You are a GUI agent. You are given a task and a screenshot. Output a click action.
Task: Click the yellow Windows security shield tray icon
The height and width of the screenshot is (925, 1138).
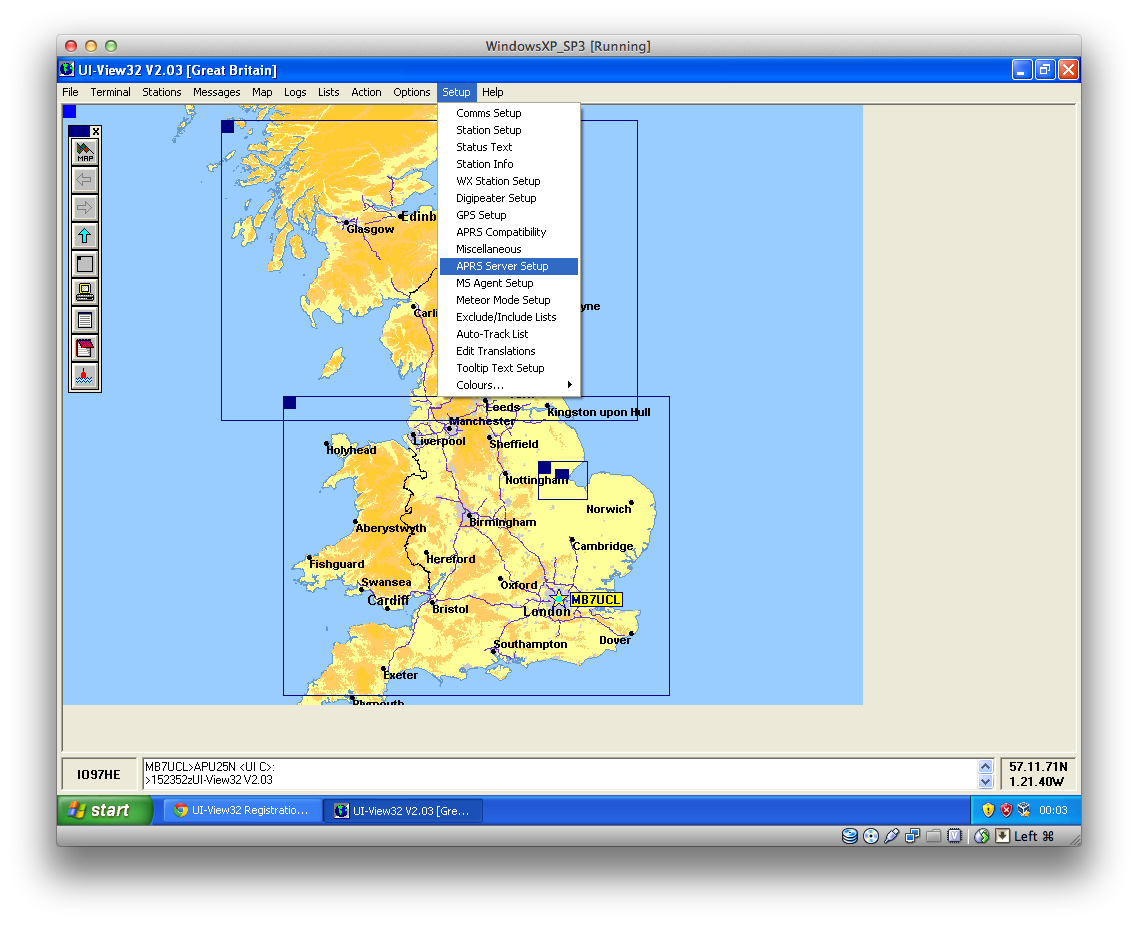click(988, 810)
